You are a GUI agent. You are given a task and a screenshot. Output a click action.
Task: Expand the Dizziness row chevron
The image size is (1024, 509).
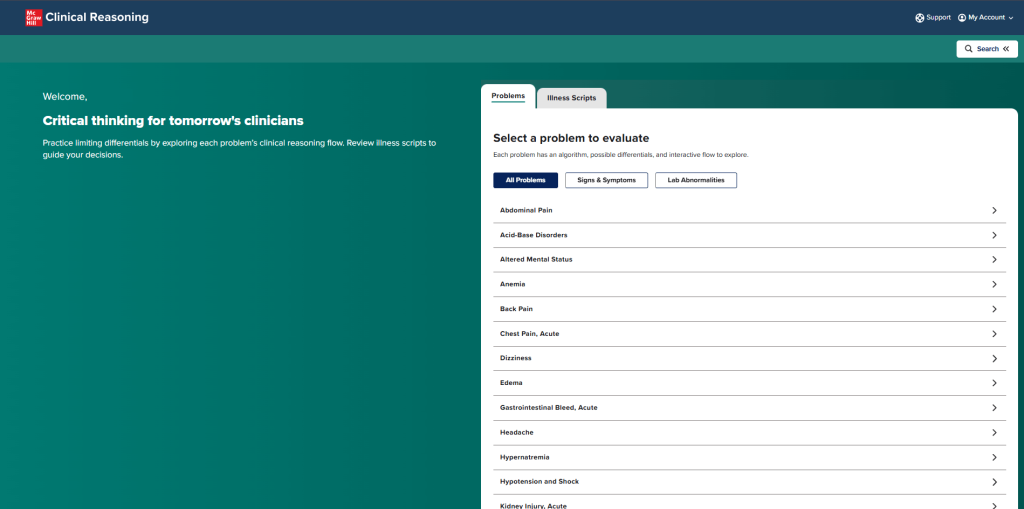[x=994, y=358]
